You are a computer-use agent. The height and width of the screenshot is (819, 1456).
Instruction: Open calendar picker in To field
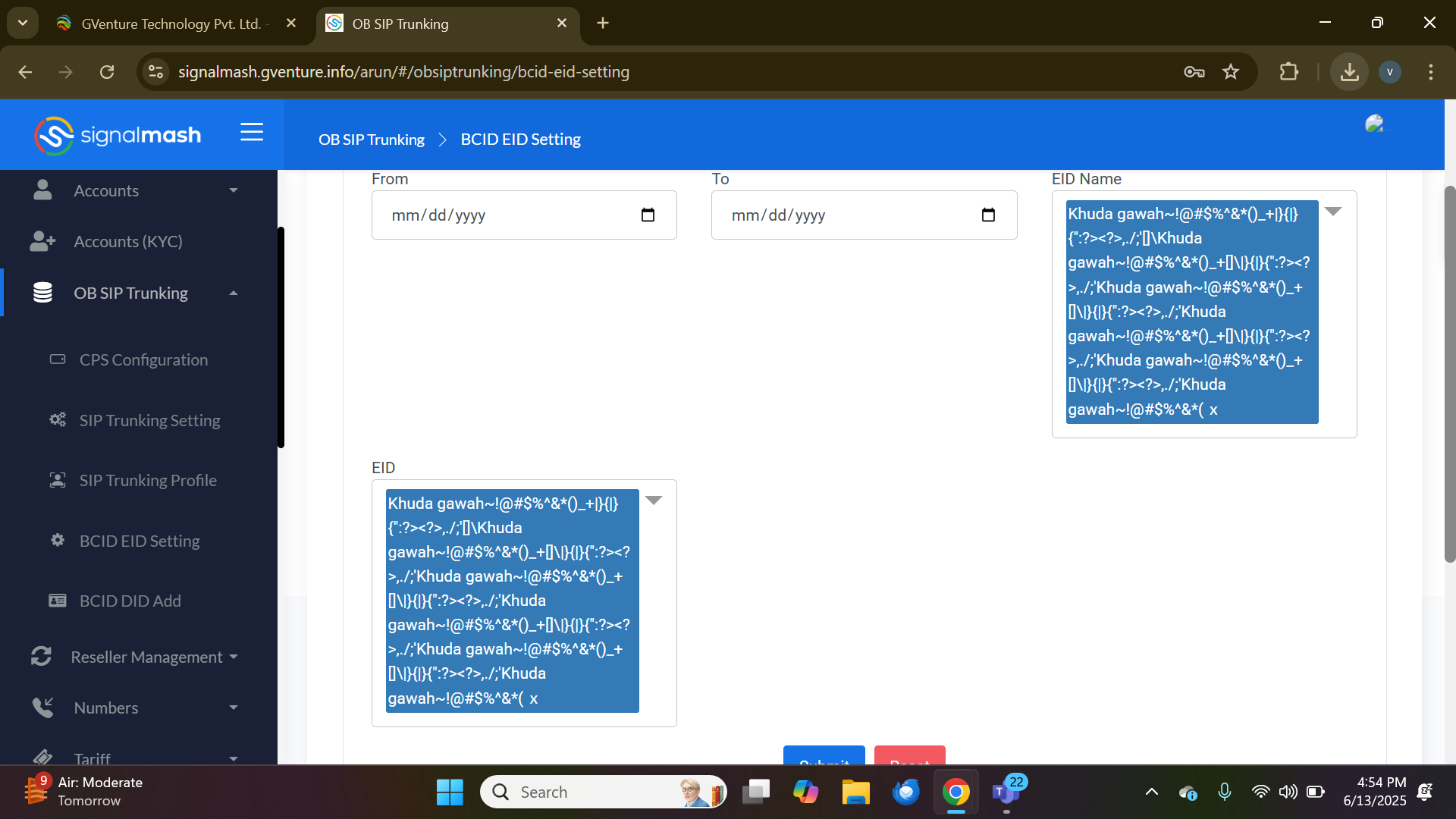987,215
